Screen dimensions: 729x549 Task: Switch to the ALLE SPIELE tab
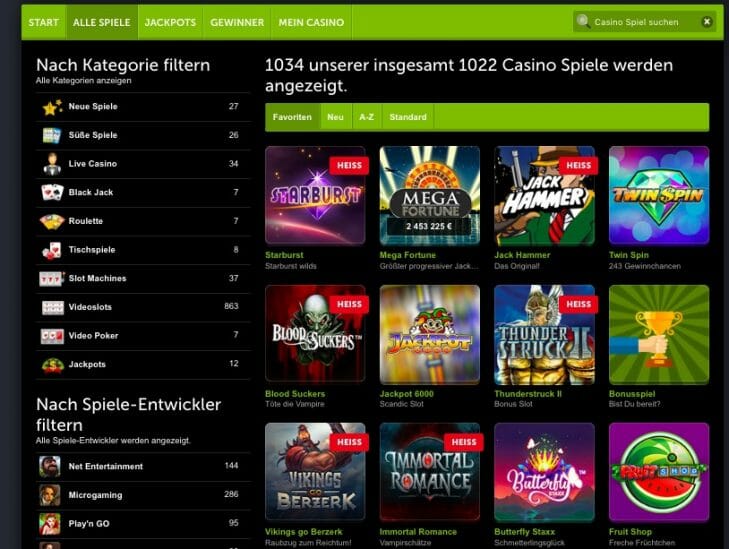(x=102, y=22)
